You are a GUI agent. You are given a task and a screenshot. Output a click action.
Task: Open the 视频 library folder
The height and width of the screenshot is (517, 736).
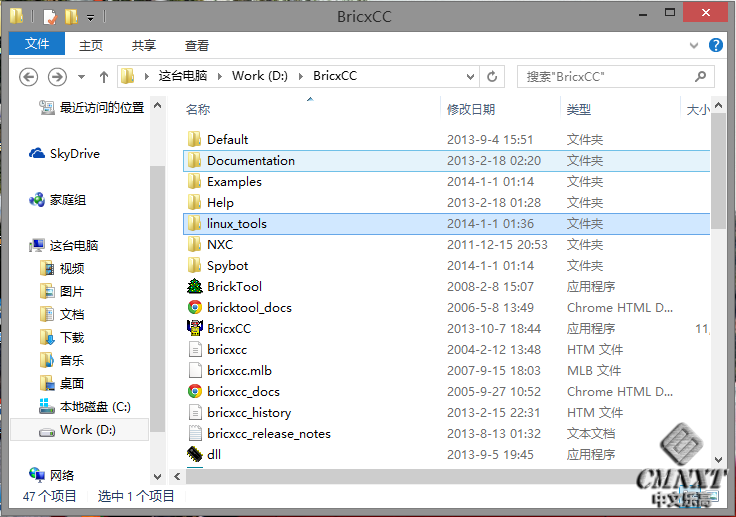(62, 268)
